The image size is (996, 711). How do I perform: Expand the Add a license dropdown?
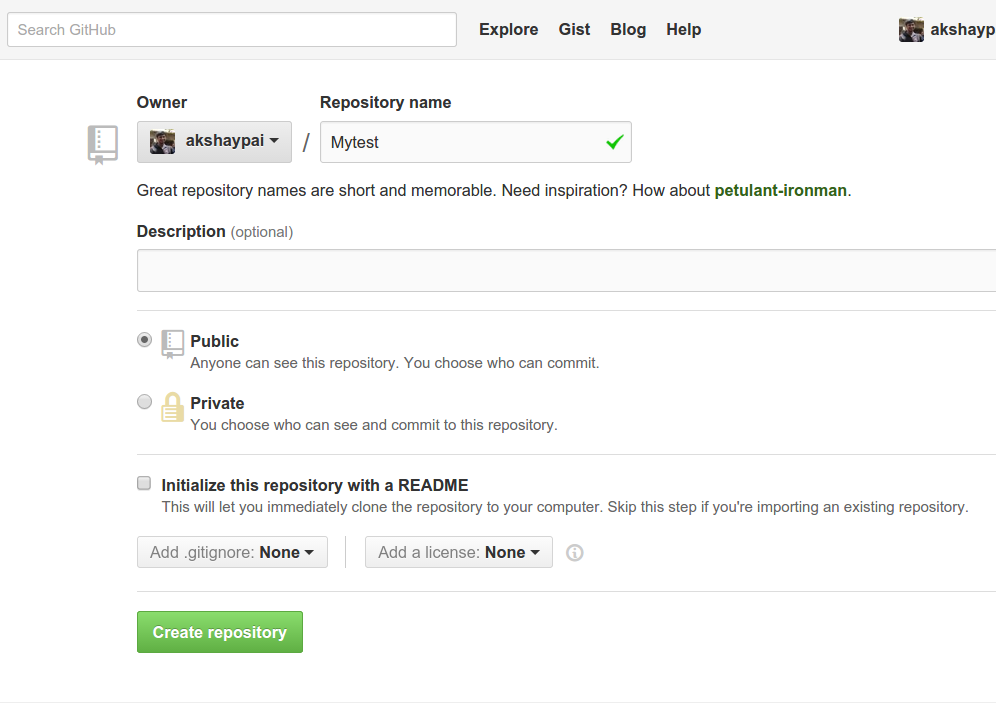tap(459, 552)
